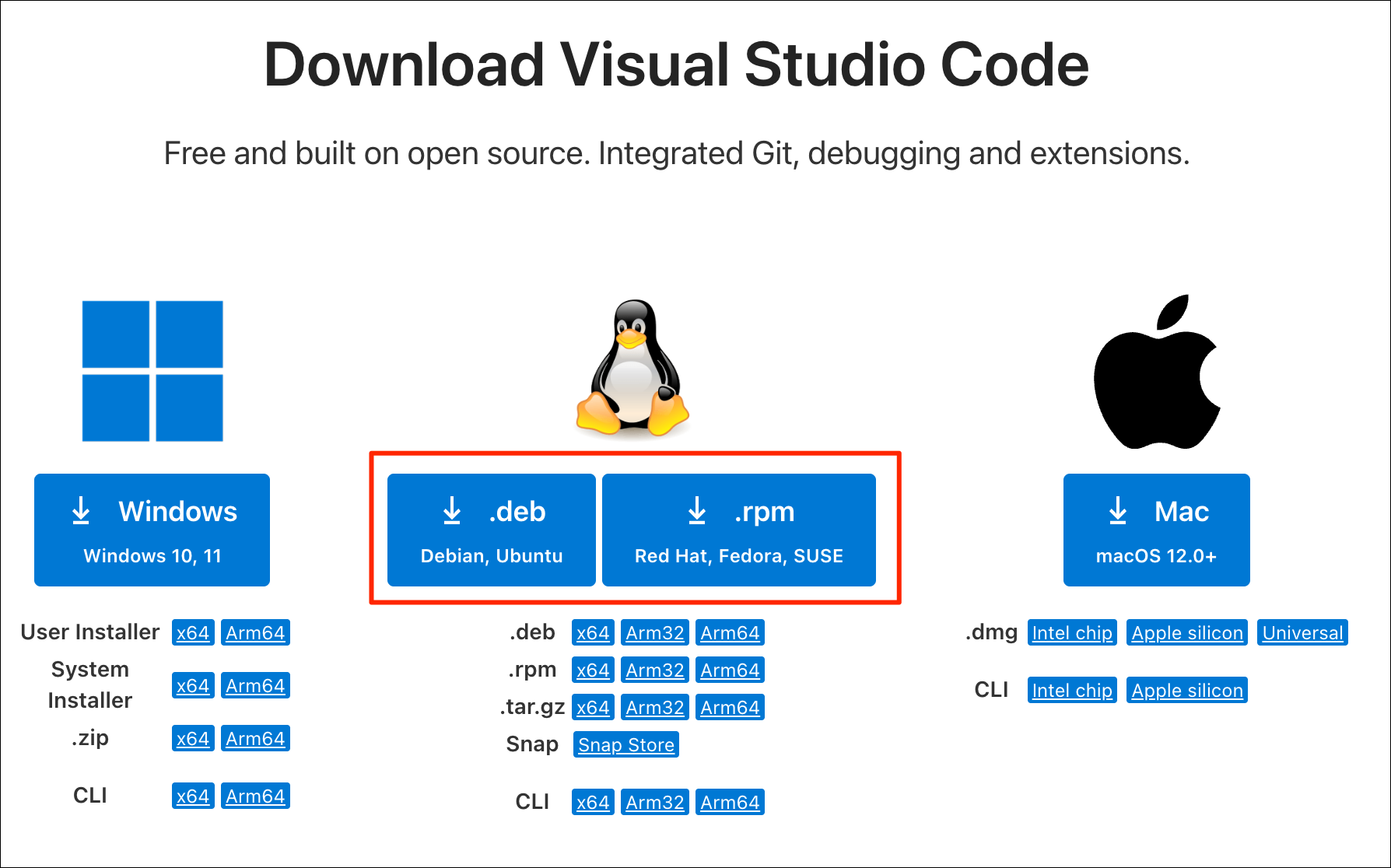Click the '.dmg' row label
This screenshot has height=868, width=1391.
(991, 632)
